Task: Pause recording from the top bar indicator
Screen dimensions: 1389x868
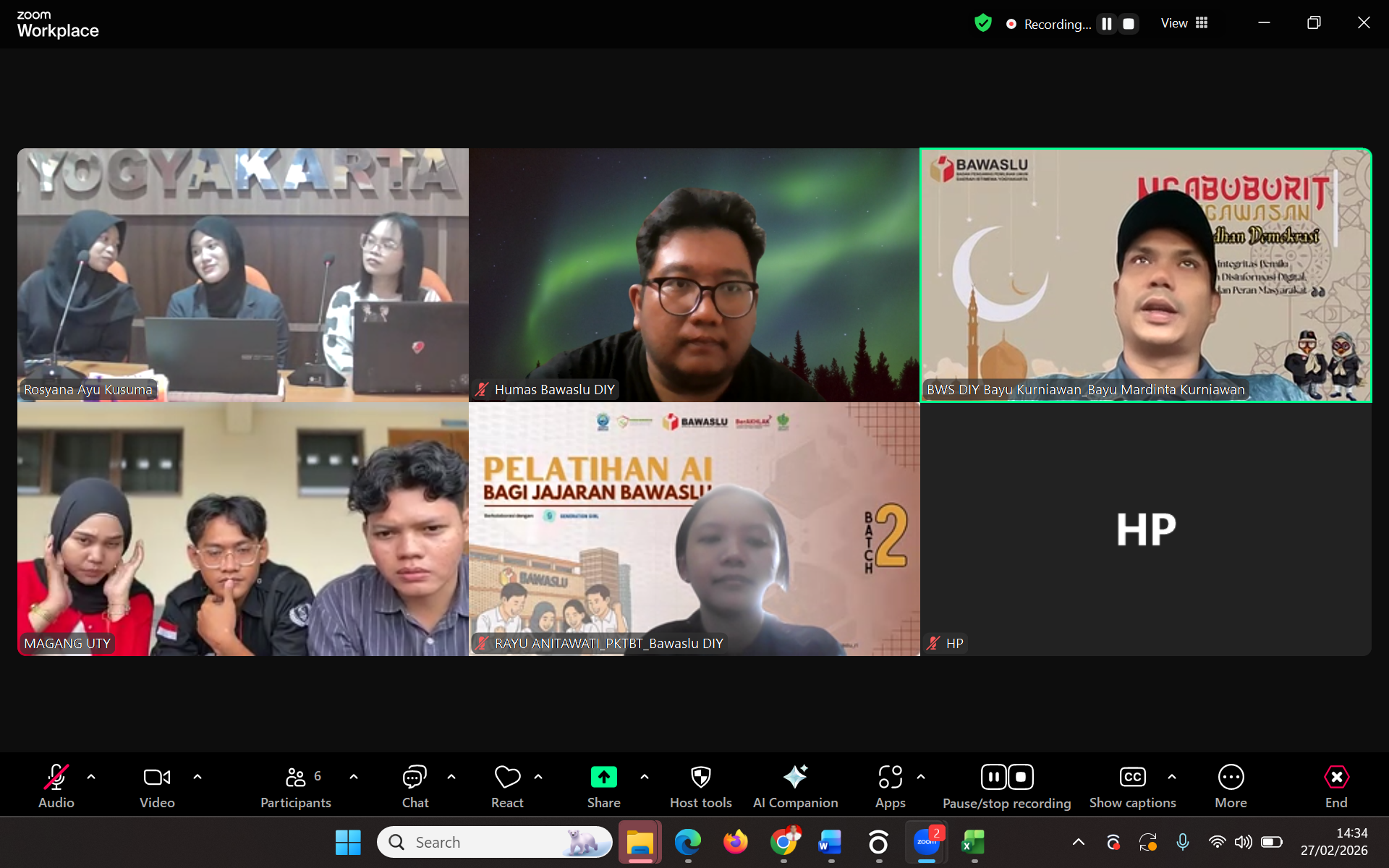Action: pos(1107,24)
